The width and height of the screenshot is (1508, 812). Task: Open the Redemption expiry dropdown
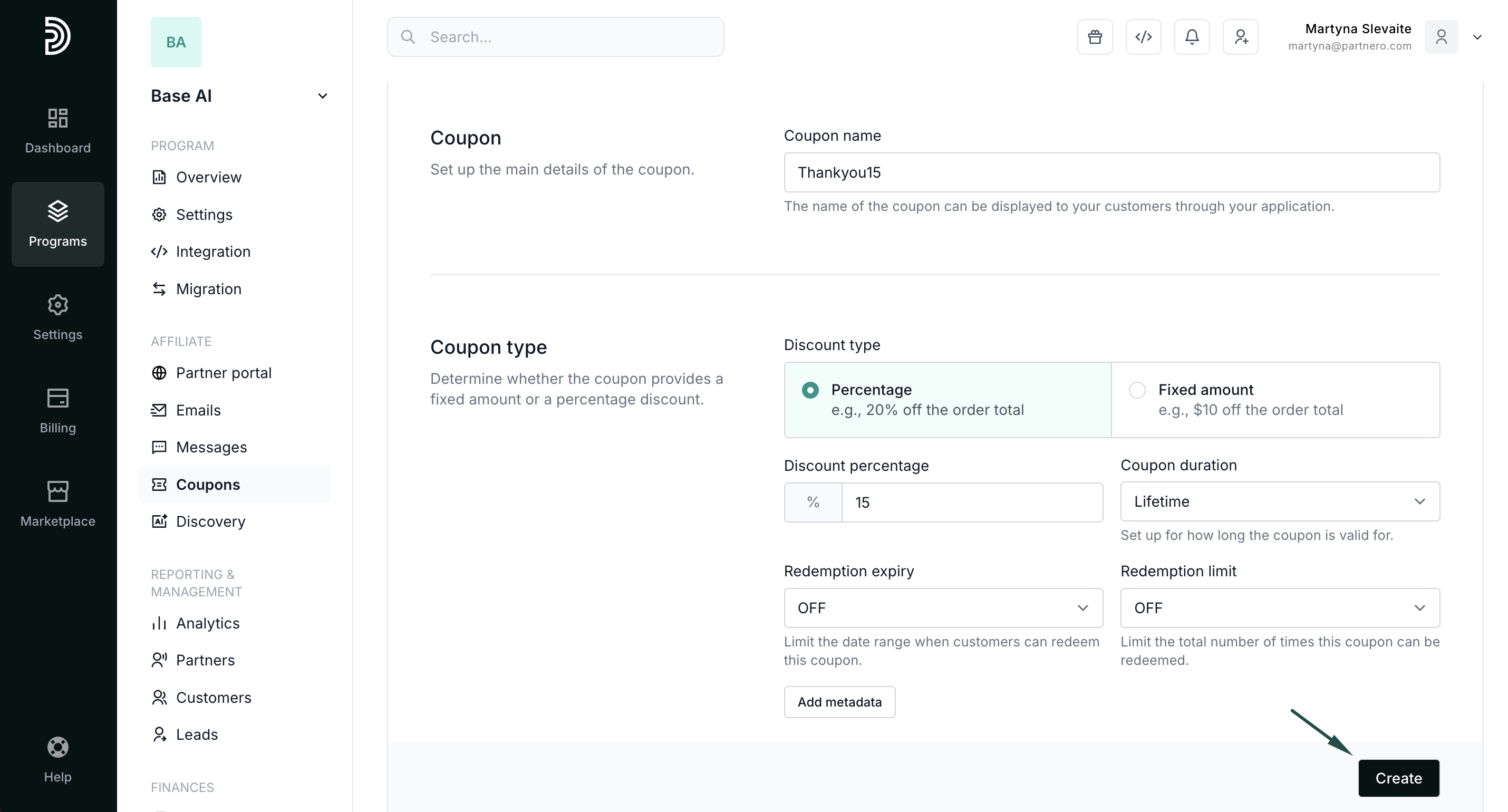coord(943,608)
